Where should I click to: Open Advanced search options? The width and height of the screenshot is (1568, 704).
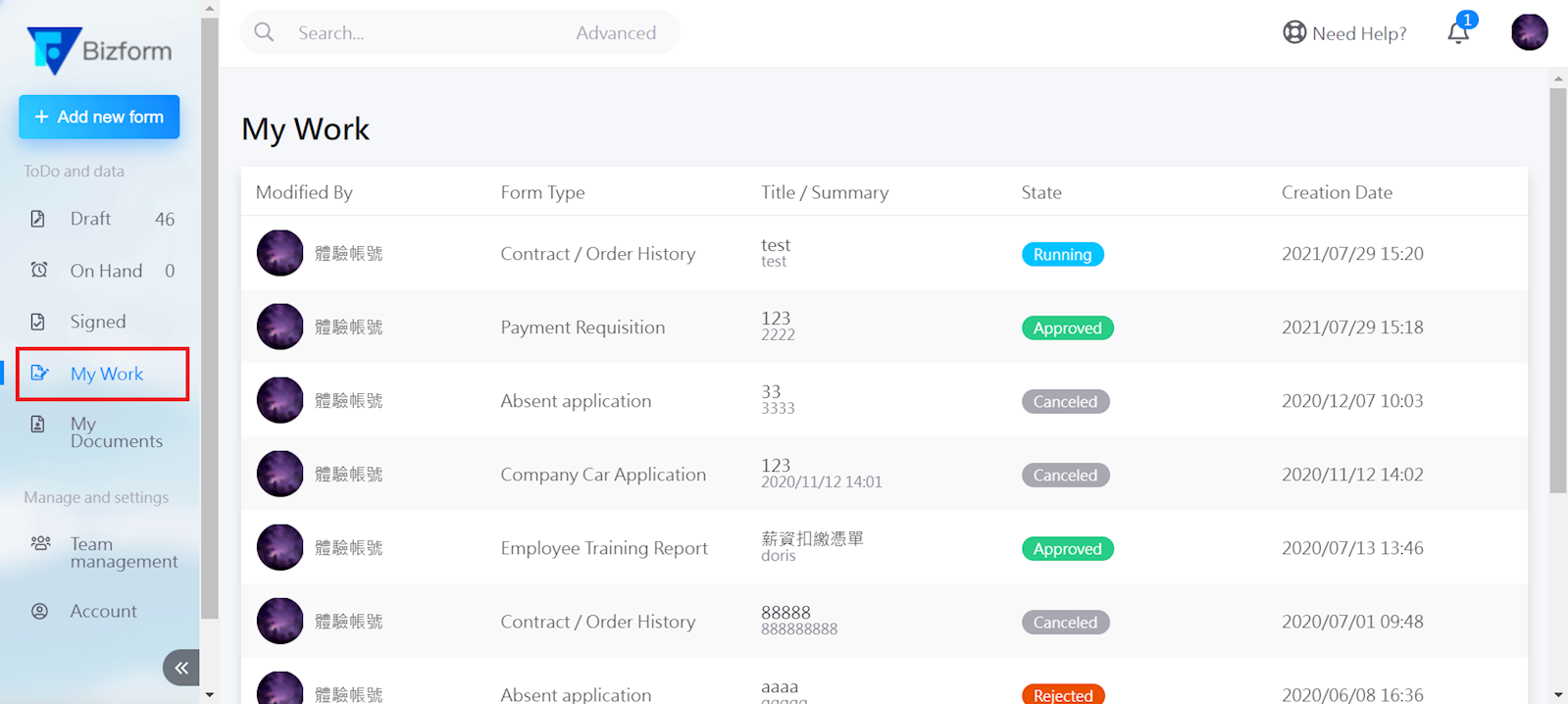[616, 32]
